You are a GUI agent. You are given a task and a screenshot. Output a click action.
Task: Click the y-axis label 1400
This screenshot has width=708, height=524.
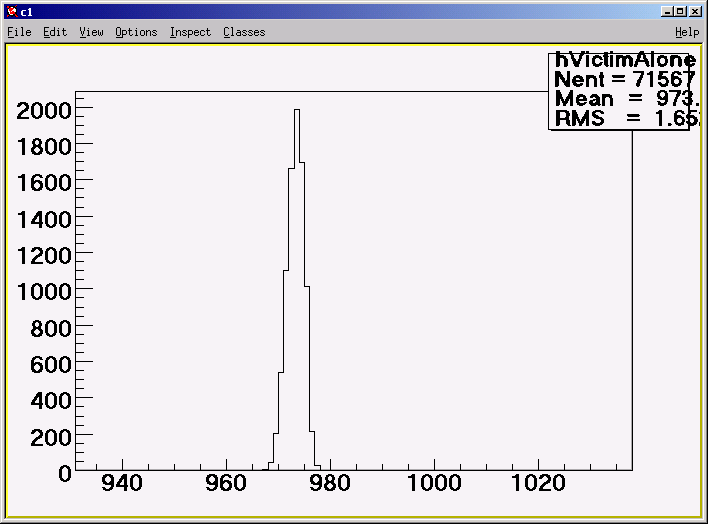click(x=44, y=220)
